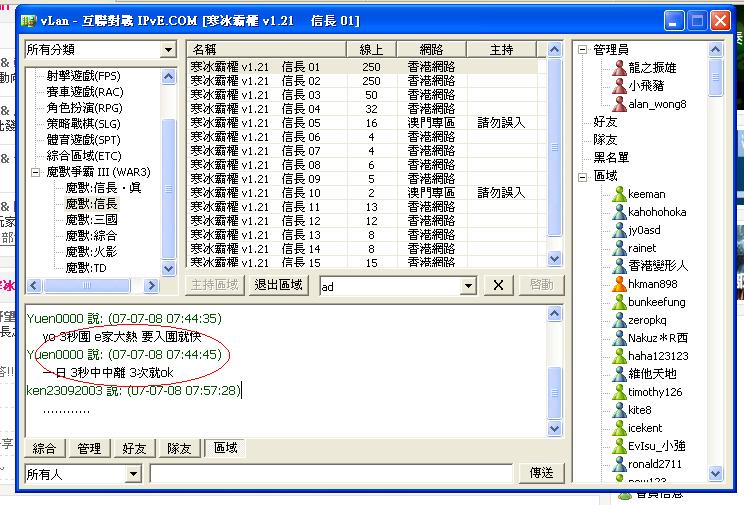Select 射擊遊戲(FPS) in category tree
Image resolution: width=744 pixels, height=505 pixels.
(x=84, y=75)
